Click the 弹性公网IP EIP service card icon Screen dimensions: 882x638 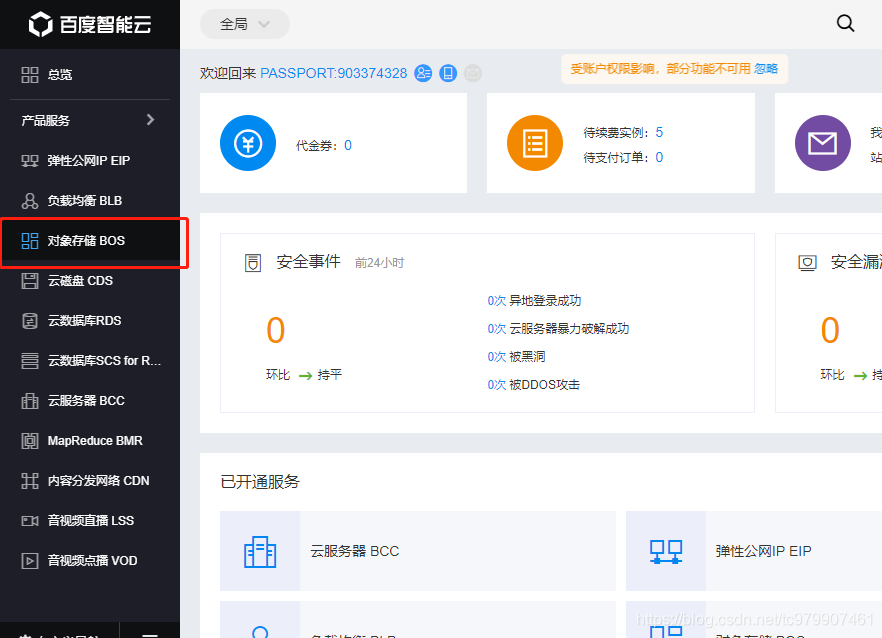(666, 551)
